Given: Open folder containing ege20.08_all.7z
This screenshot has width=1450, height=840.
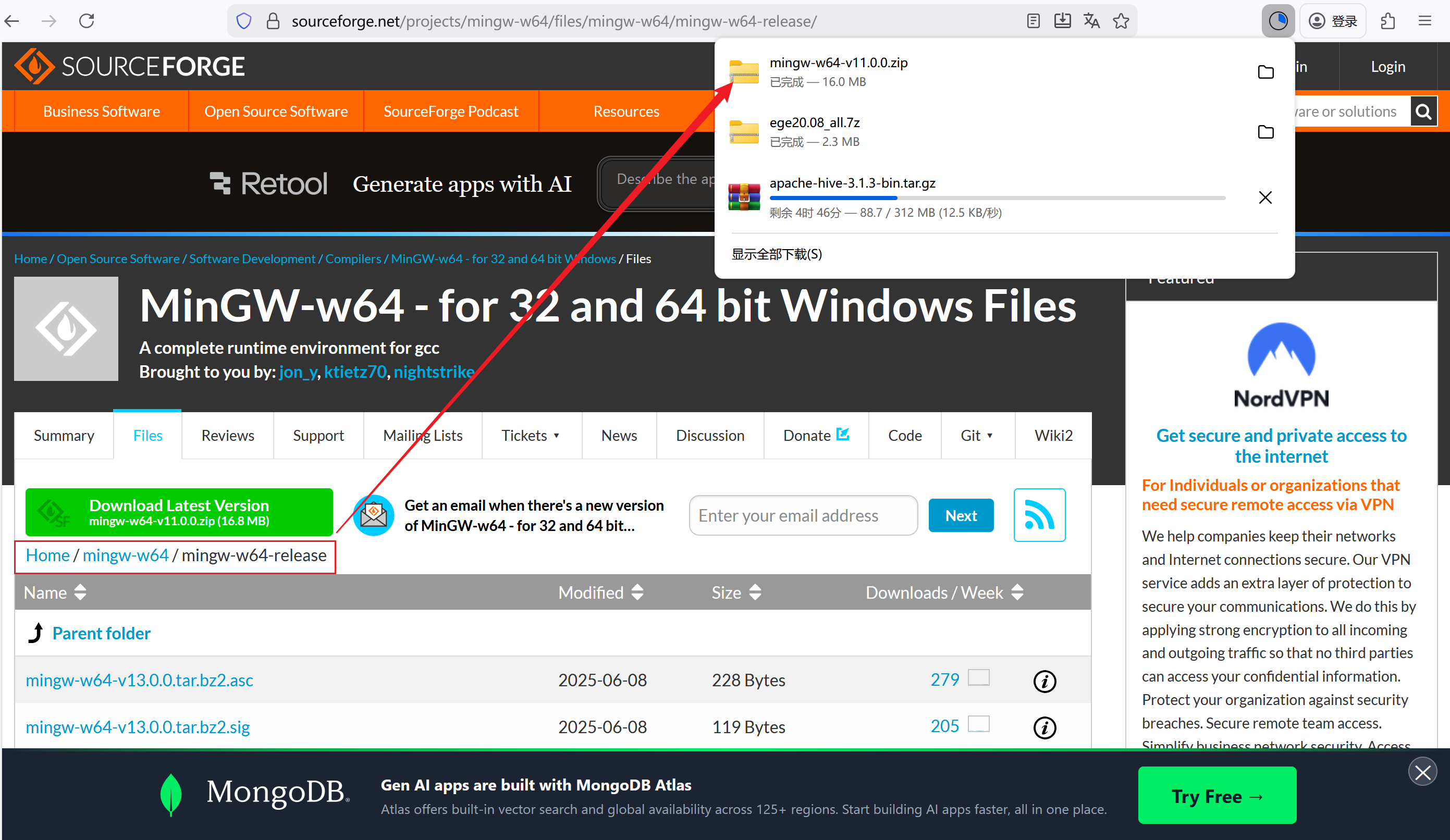Looking at the screenshot, I should point(1265,132).
